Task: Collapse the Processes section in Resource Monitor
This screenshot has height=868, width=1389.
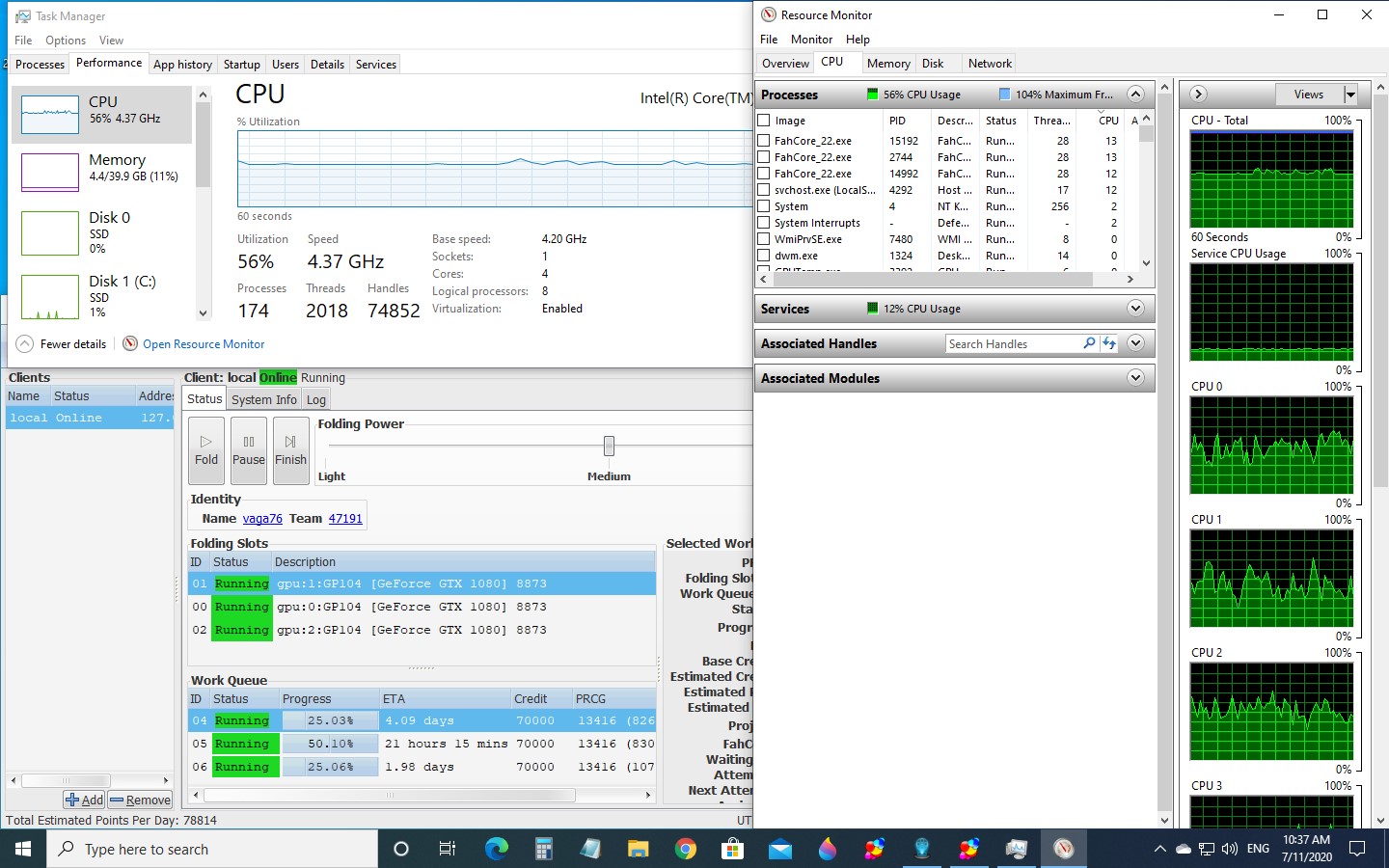Action: pos(1135,95)
